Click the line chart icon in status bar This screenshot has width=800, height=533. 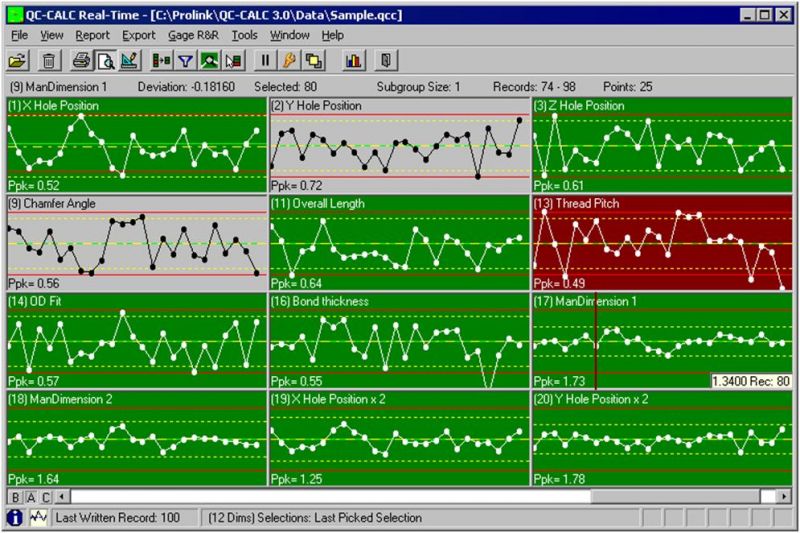tap(38, 518)
